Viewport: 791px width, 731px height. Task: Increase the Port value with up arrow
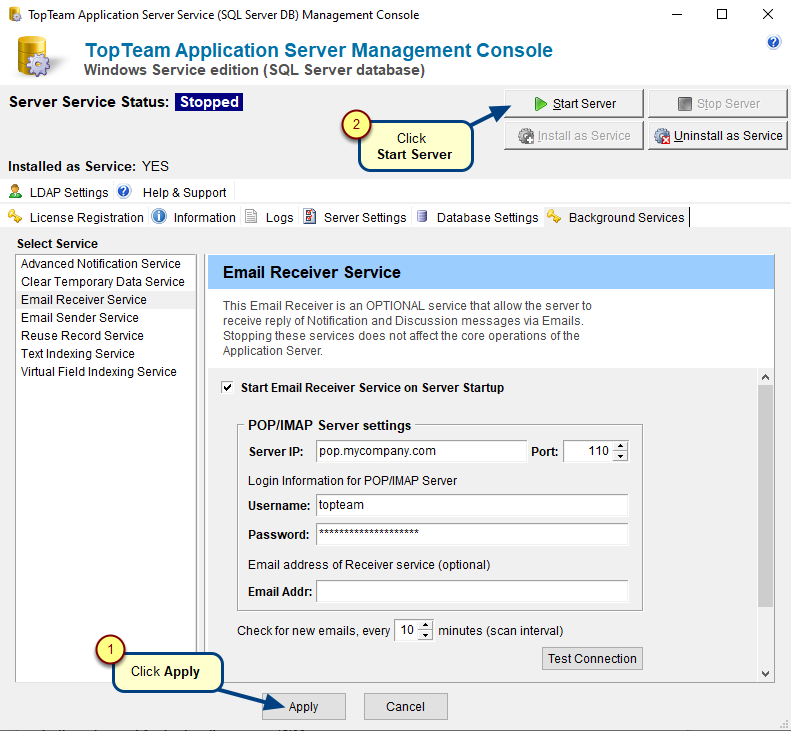coord(620,446)
